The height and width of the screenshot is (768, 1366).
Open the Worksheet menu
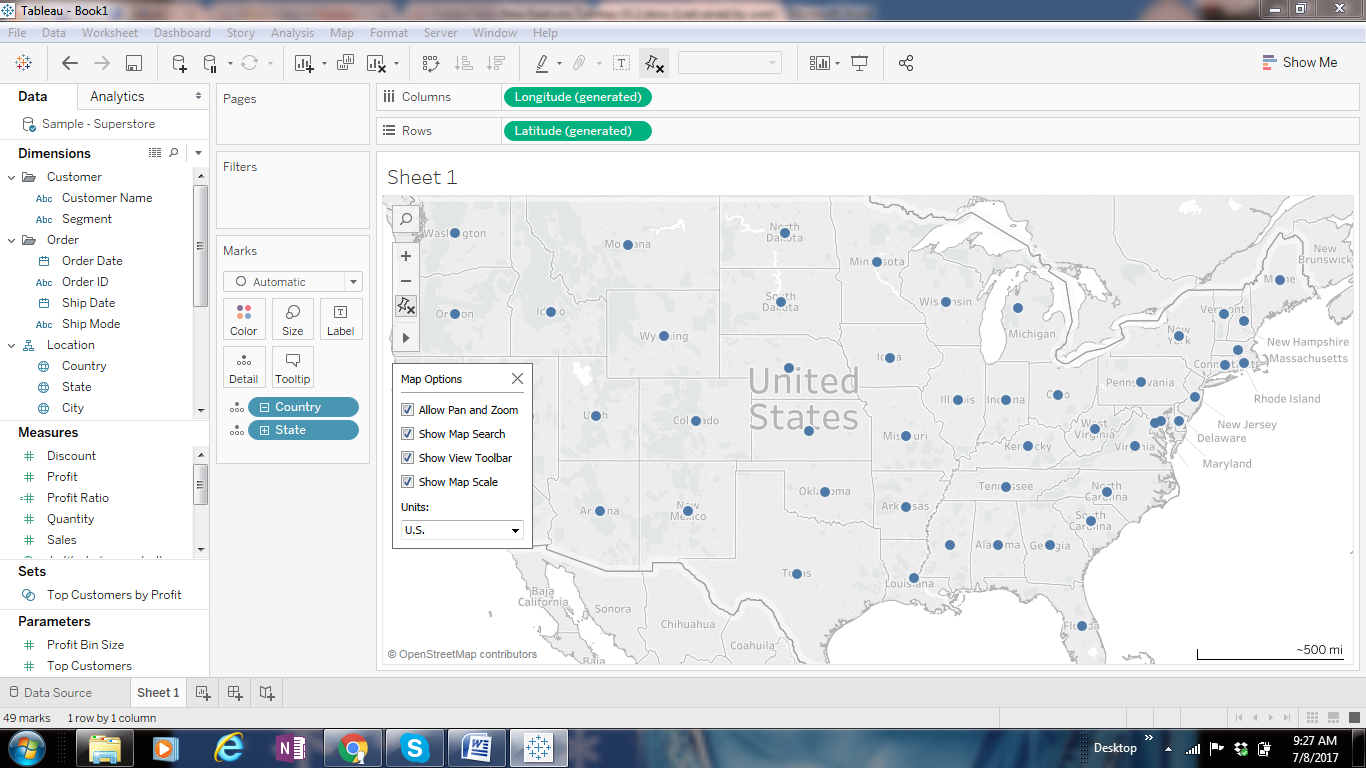pos(110,33)
